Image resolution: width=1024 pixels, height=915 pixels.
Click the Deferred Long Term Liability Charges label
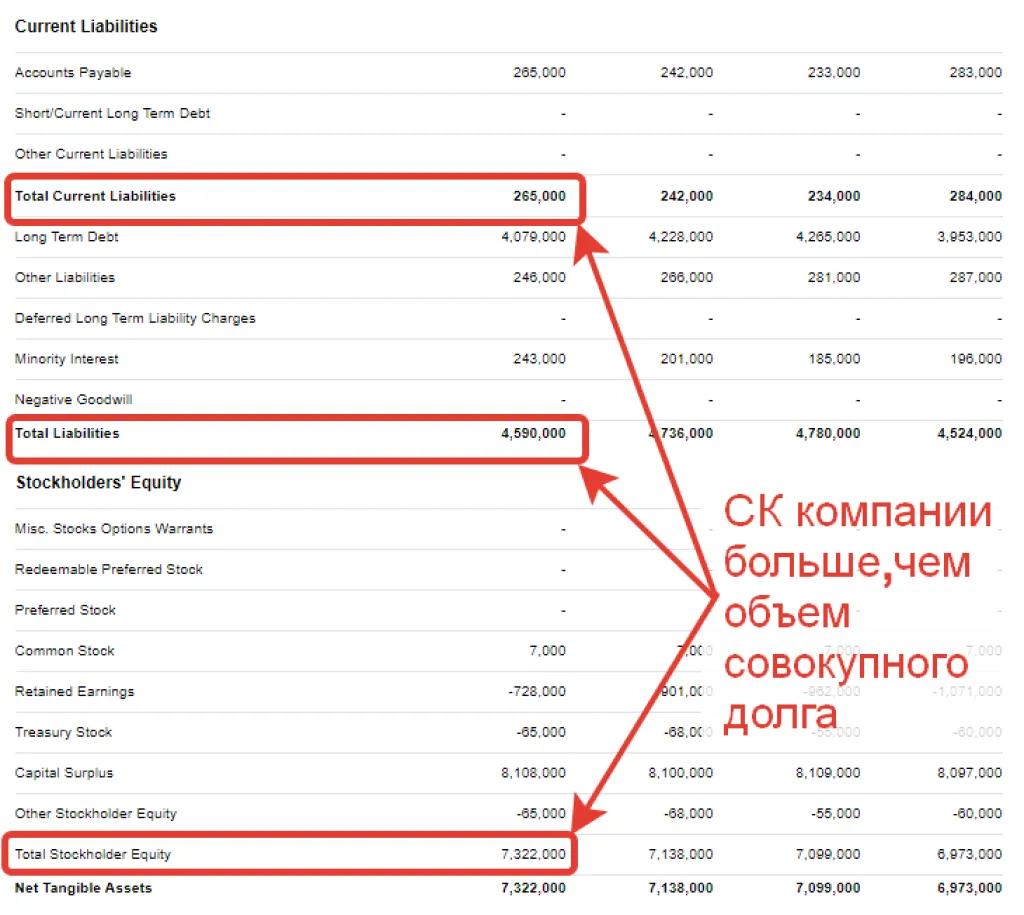click(x=135, y=318)
